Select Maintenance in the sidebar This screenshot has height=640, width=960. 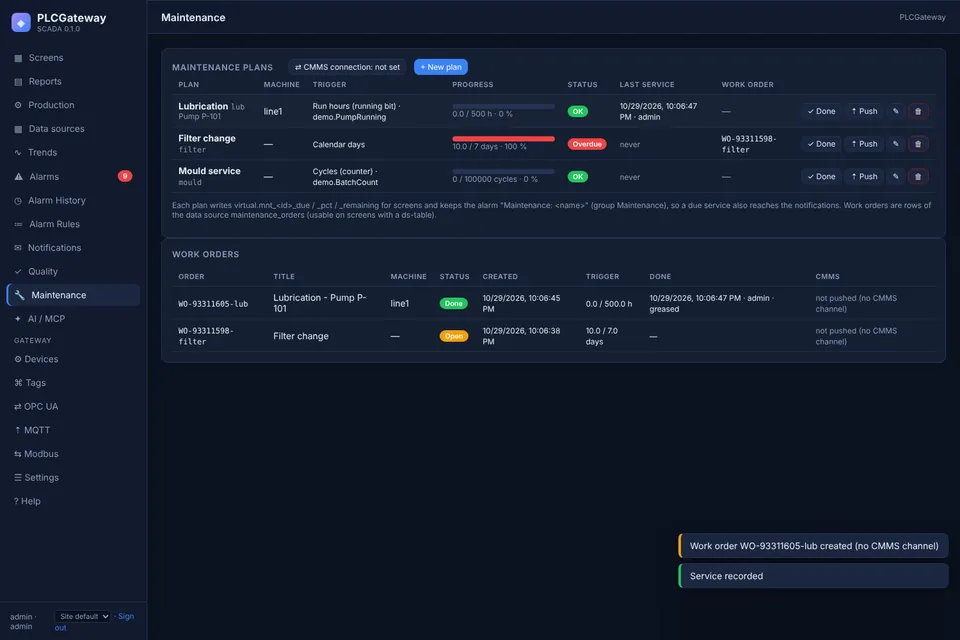pyautogui.click(x=73, y=295)
